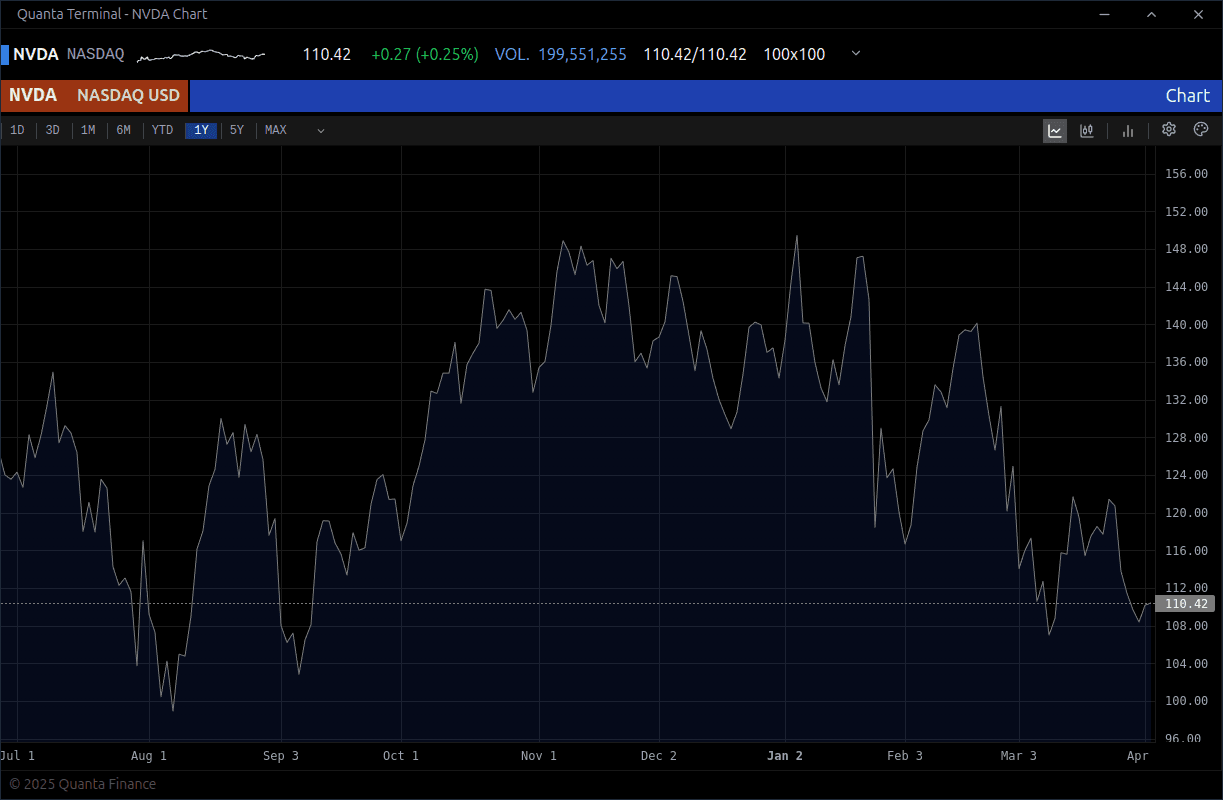Image resolution: width=1223 pixels, height=800 pixels.
Task: Click the Nov 1 date axis label
Action: pos(539,756)
